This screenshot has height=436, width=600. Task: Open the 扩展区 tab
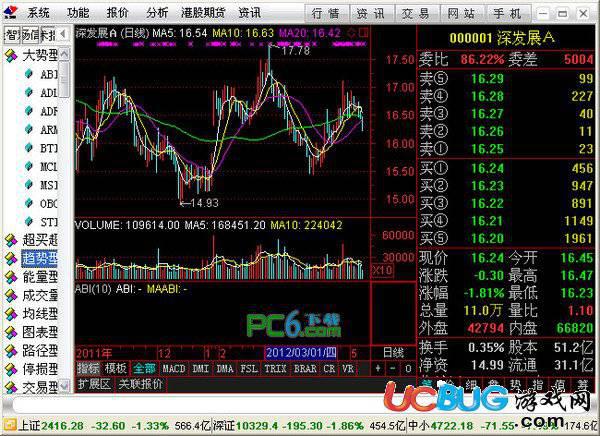[x=94, y=384]
